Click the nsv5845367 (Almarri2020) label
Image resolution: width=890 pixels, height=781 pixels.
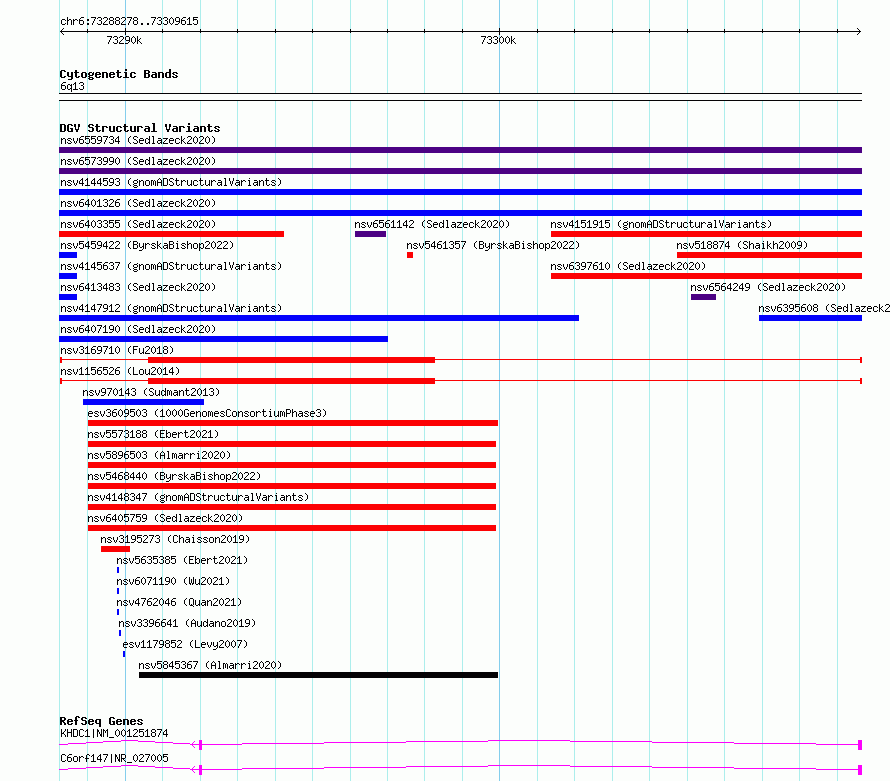[210, 665]
